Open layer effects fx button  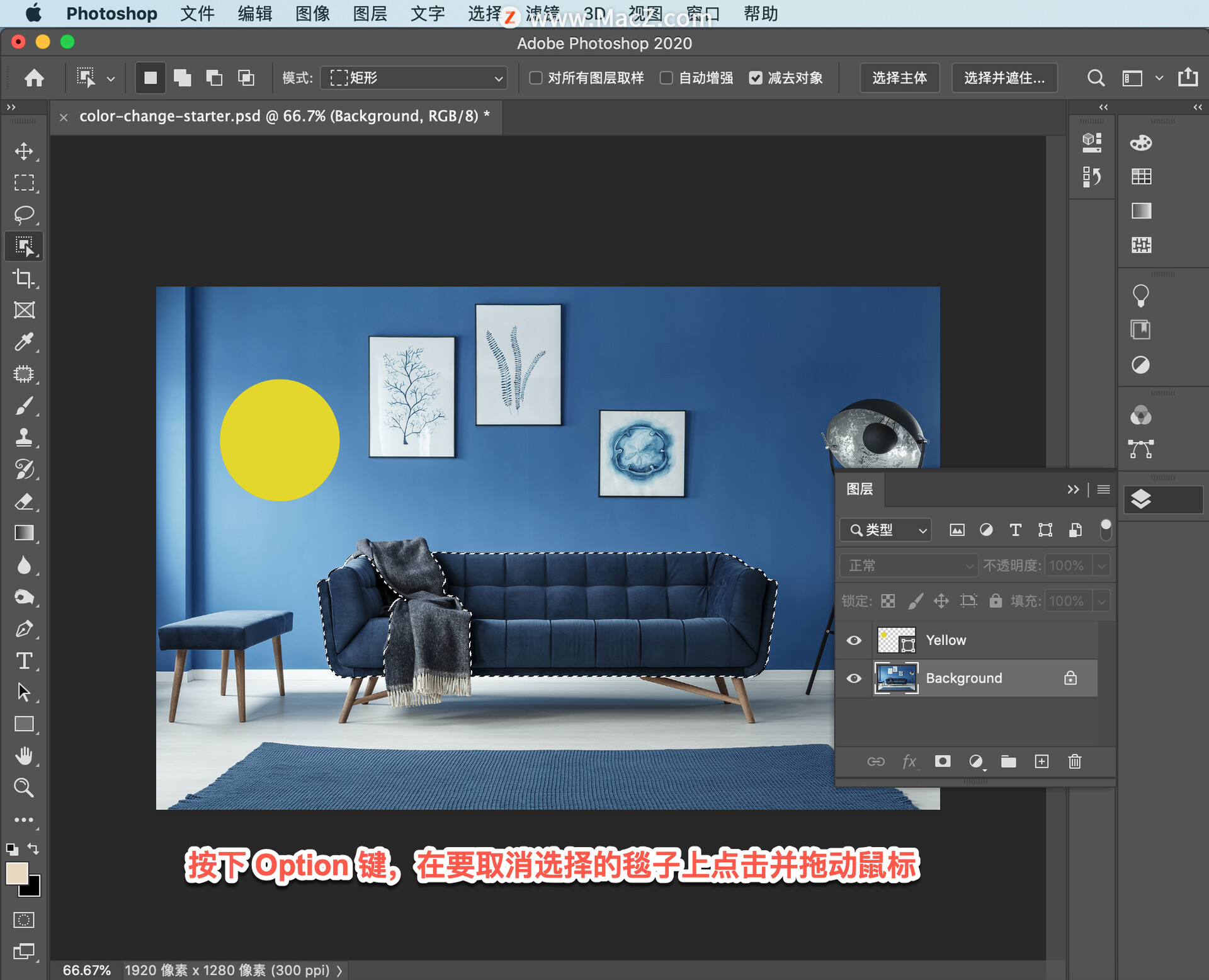[x=909, y=761]
